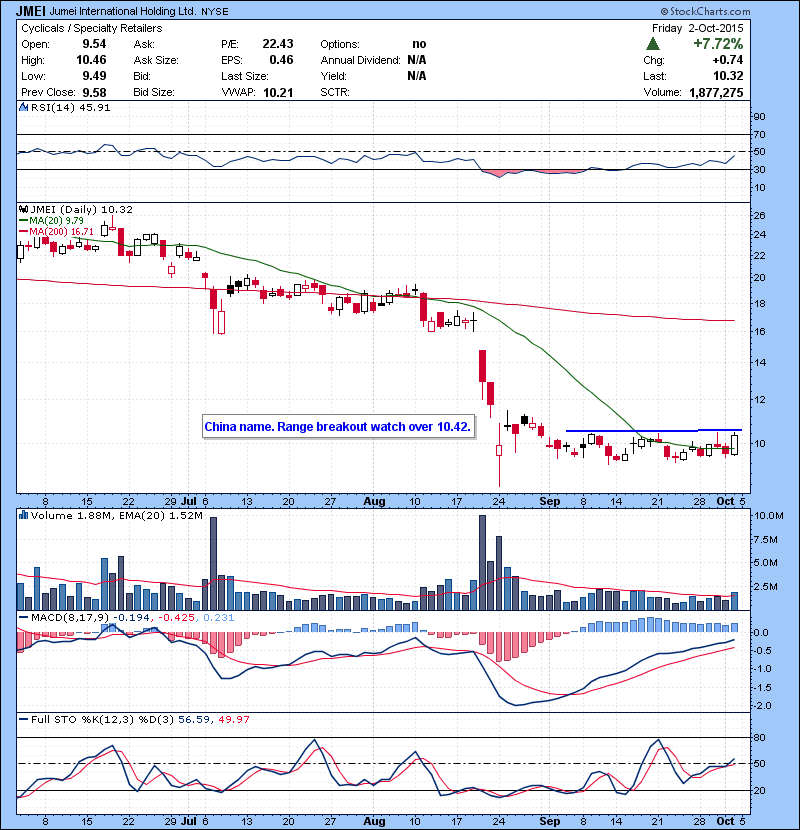Click the Bid Size label
800x830 pixels.
click(154, 92)
